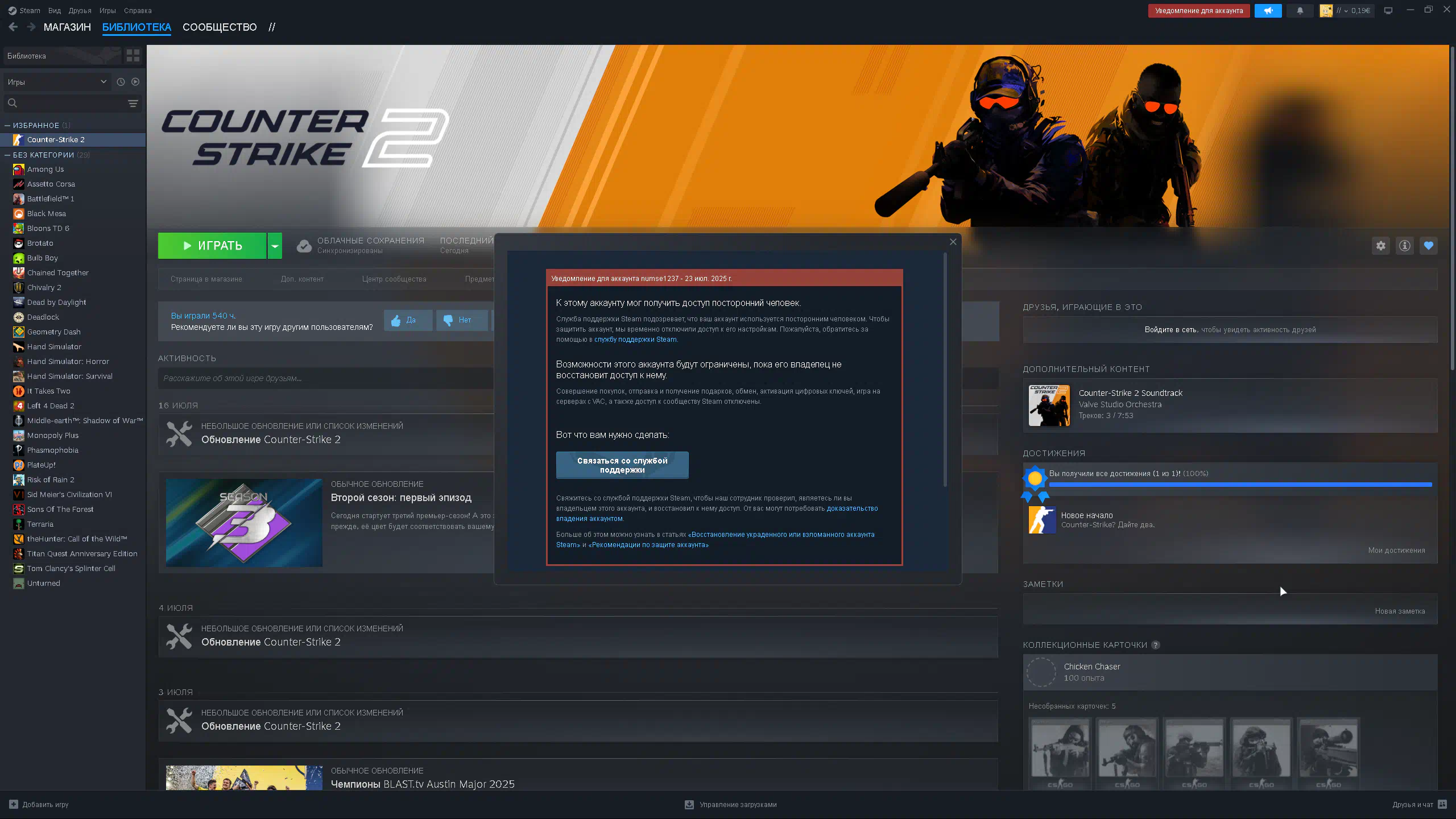Collapse the БЕЗ КАТЕГОРИИ category

pos(7,155)
